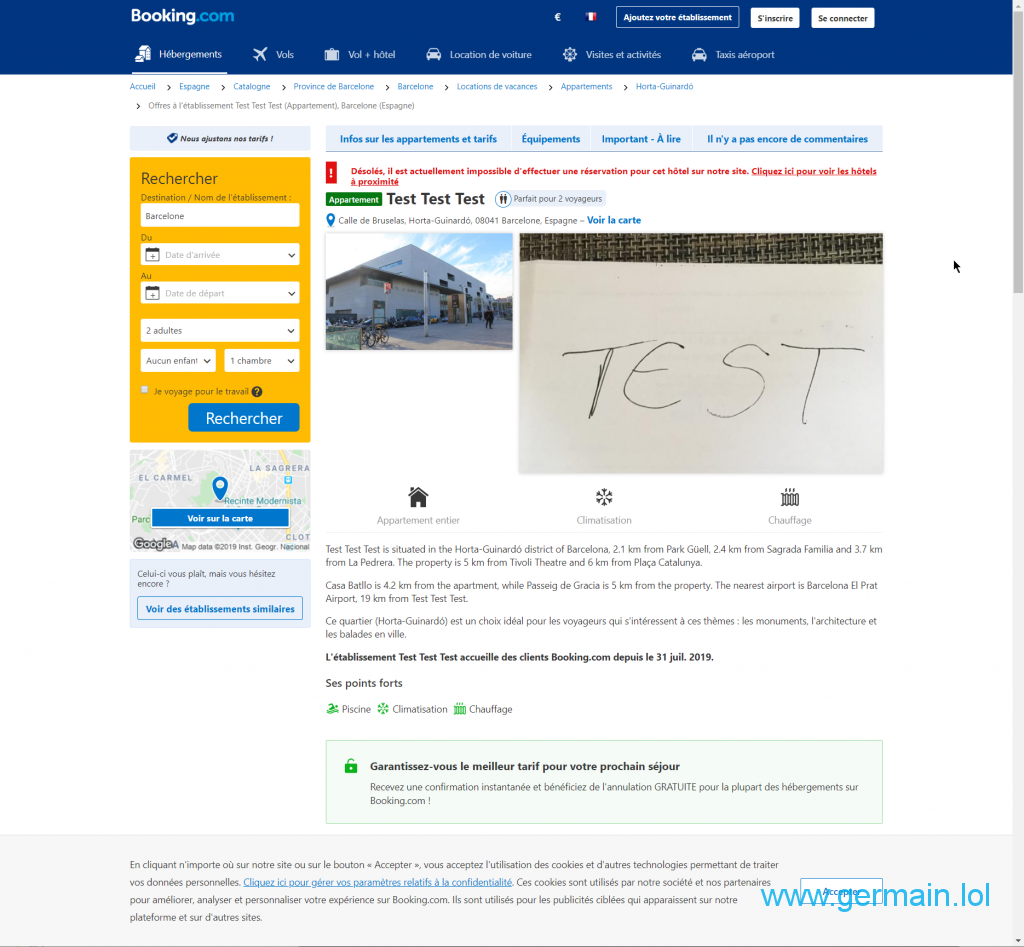
Task: Click the Booking.com logo
Action: (182, 16)
